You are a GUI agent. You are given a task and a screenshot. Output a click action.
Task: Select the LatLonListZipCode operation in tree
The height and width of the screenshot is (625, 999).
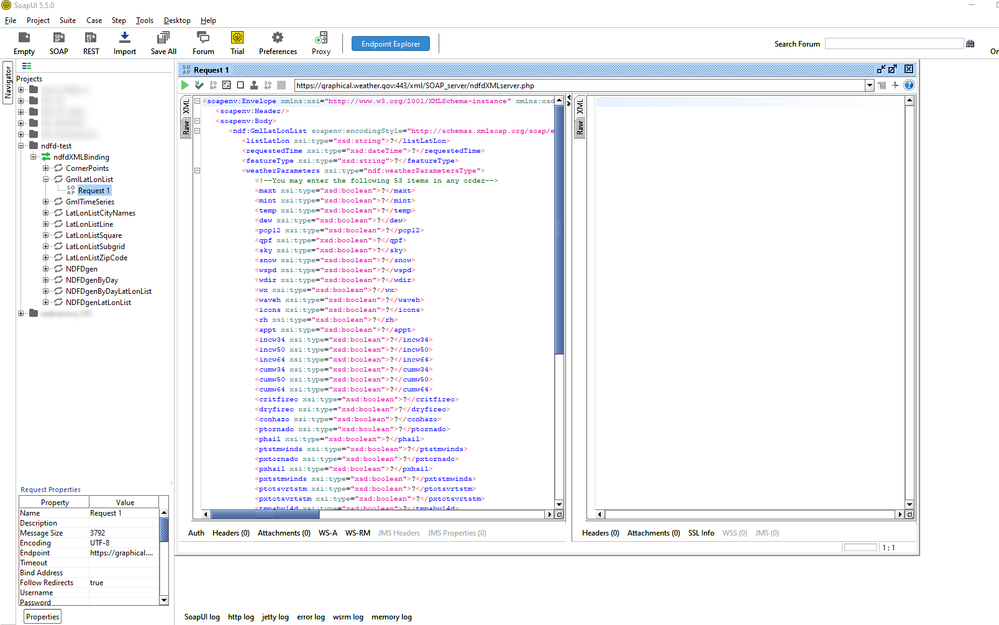point(96,258)
